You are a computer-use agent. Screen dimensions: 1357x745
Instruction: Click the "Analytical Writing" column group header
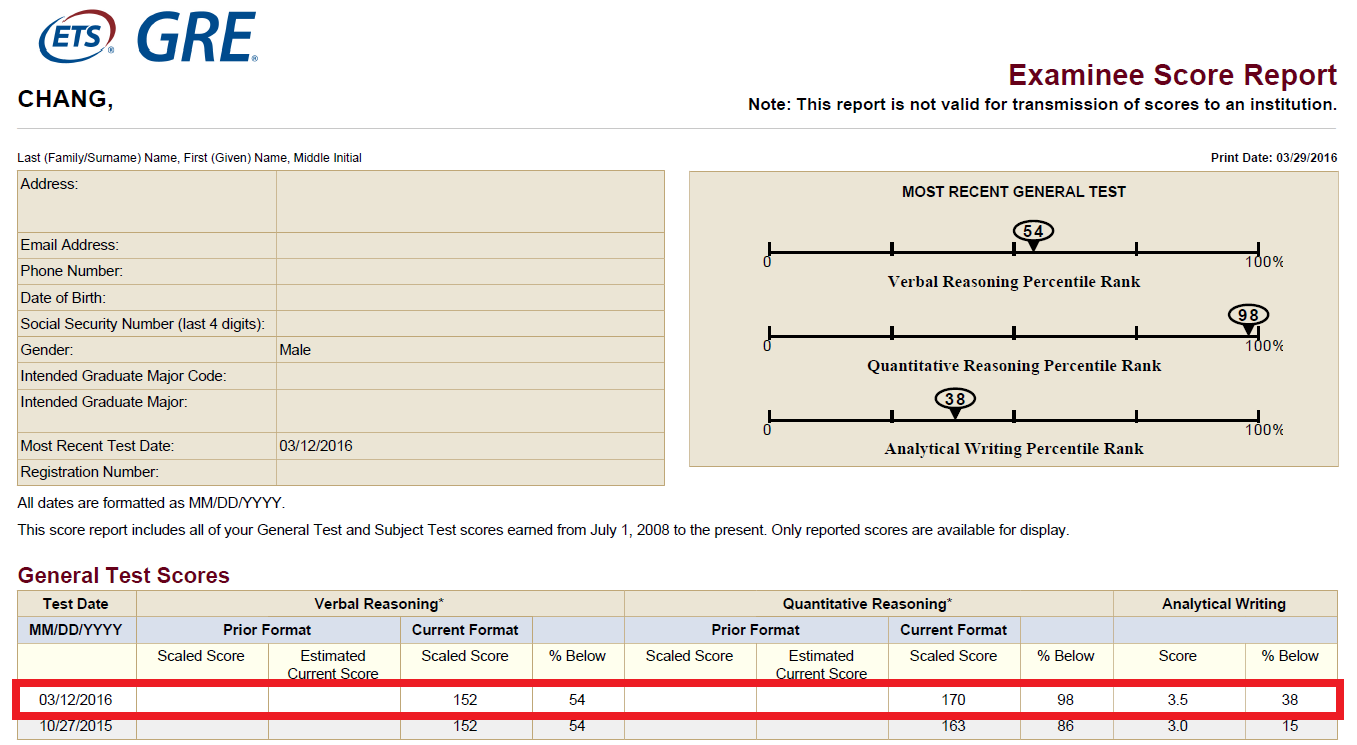pyautogui.click(x=1224, y=604)
